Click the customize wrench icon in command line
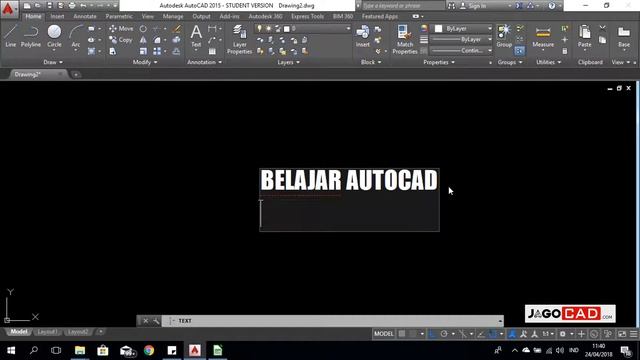 156,321
